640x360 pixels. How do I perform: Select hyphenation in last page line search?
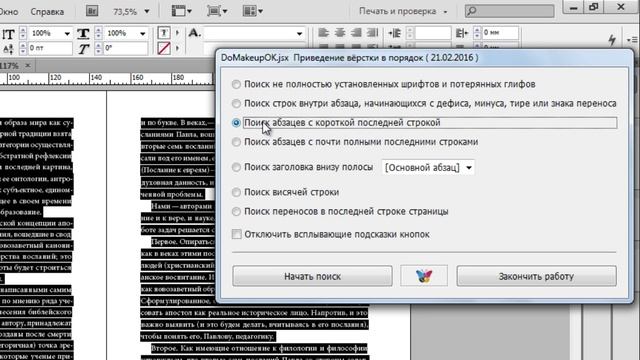tap(236, 211)
